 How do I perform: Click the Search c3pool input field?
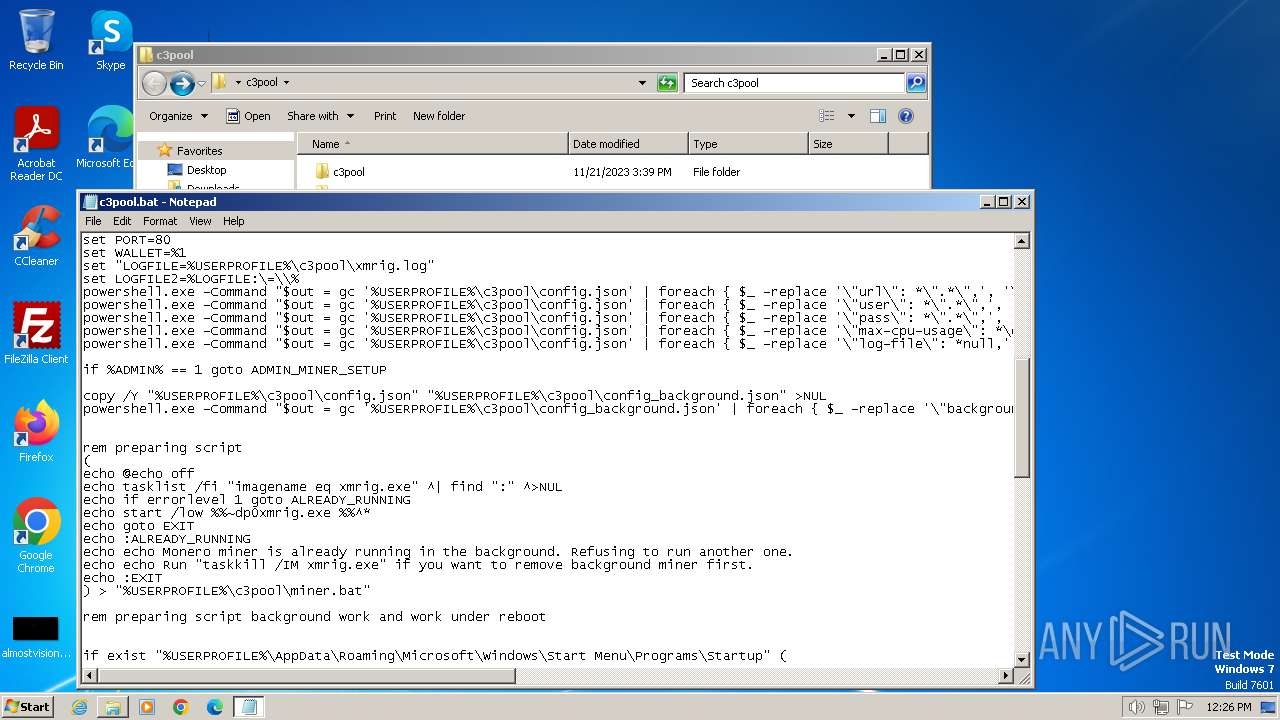pos(794,83)
